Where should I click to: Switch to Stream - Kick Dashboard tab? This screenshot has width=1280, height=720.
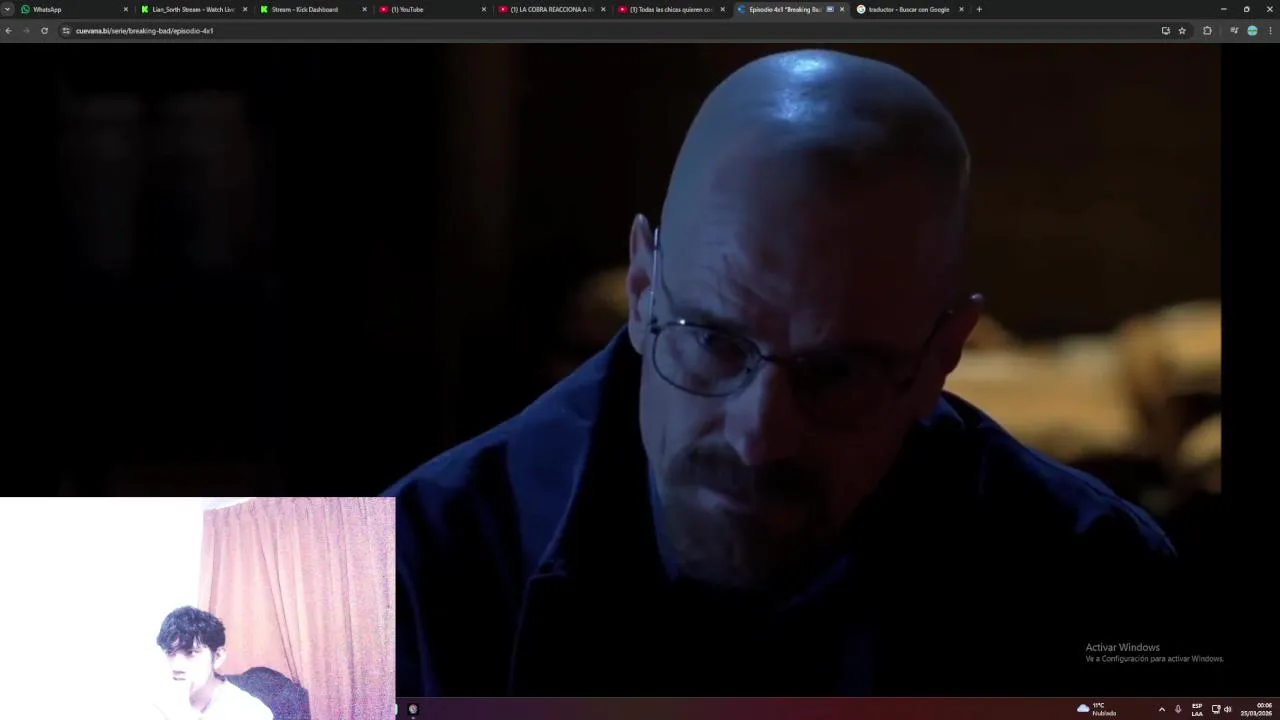click(x=313, y=9)
